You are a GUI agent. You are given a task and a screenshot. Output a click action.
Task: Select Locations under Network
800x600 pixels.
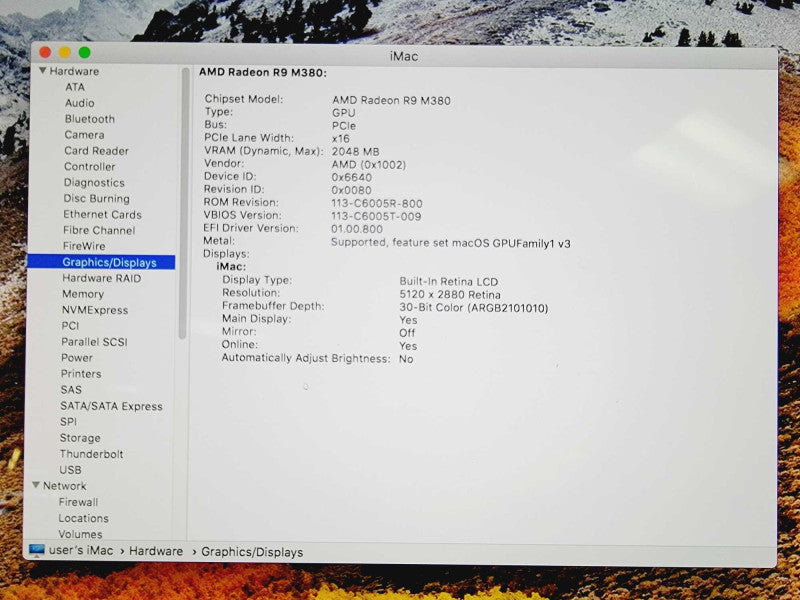click(84, 518)
